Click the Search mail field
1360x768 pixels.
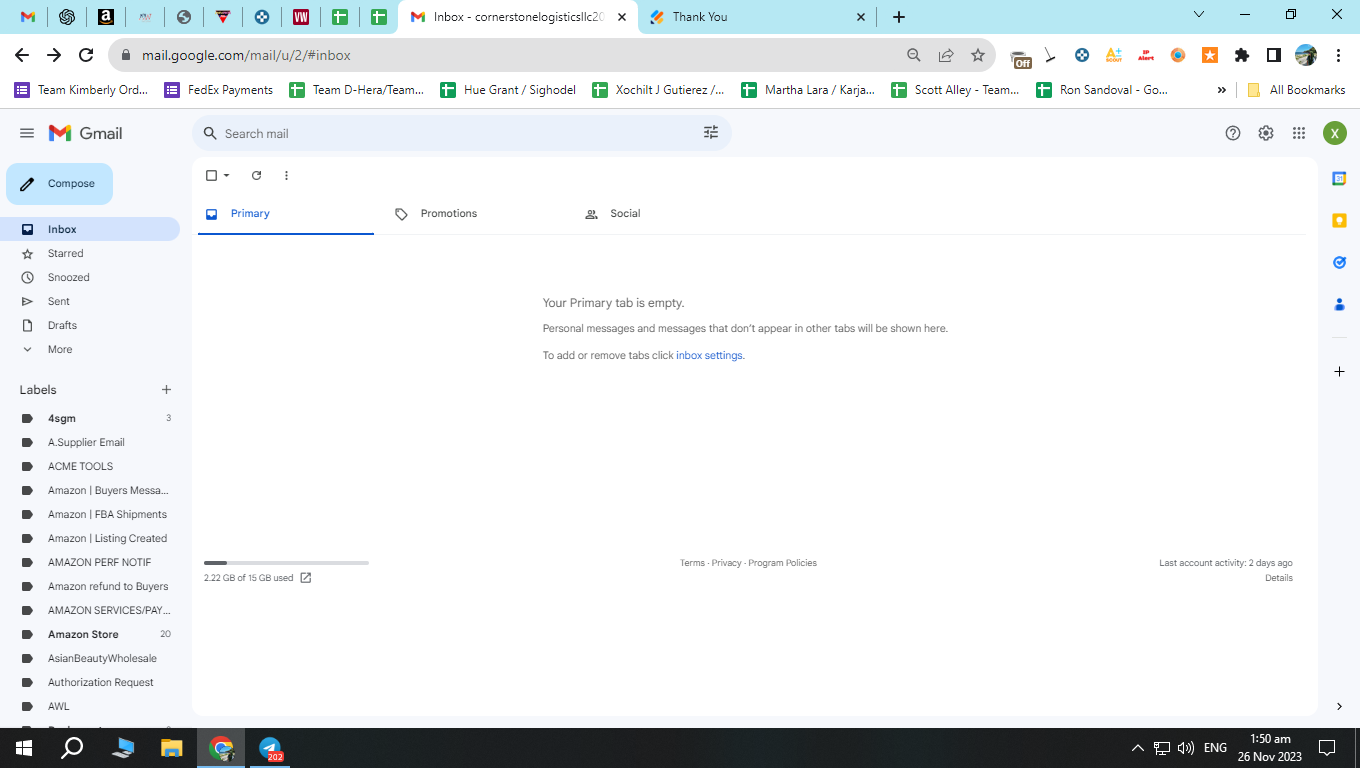[x=460, y=133]
